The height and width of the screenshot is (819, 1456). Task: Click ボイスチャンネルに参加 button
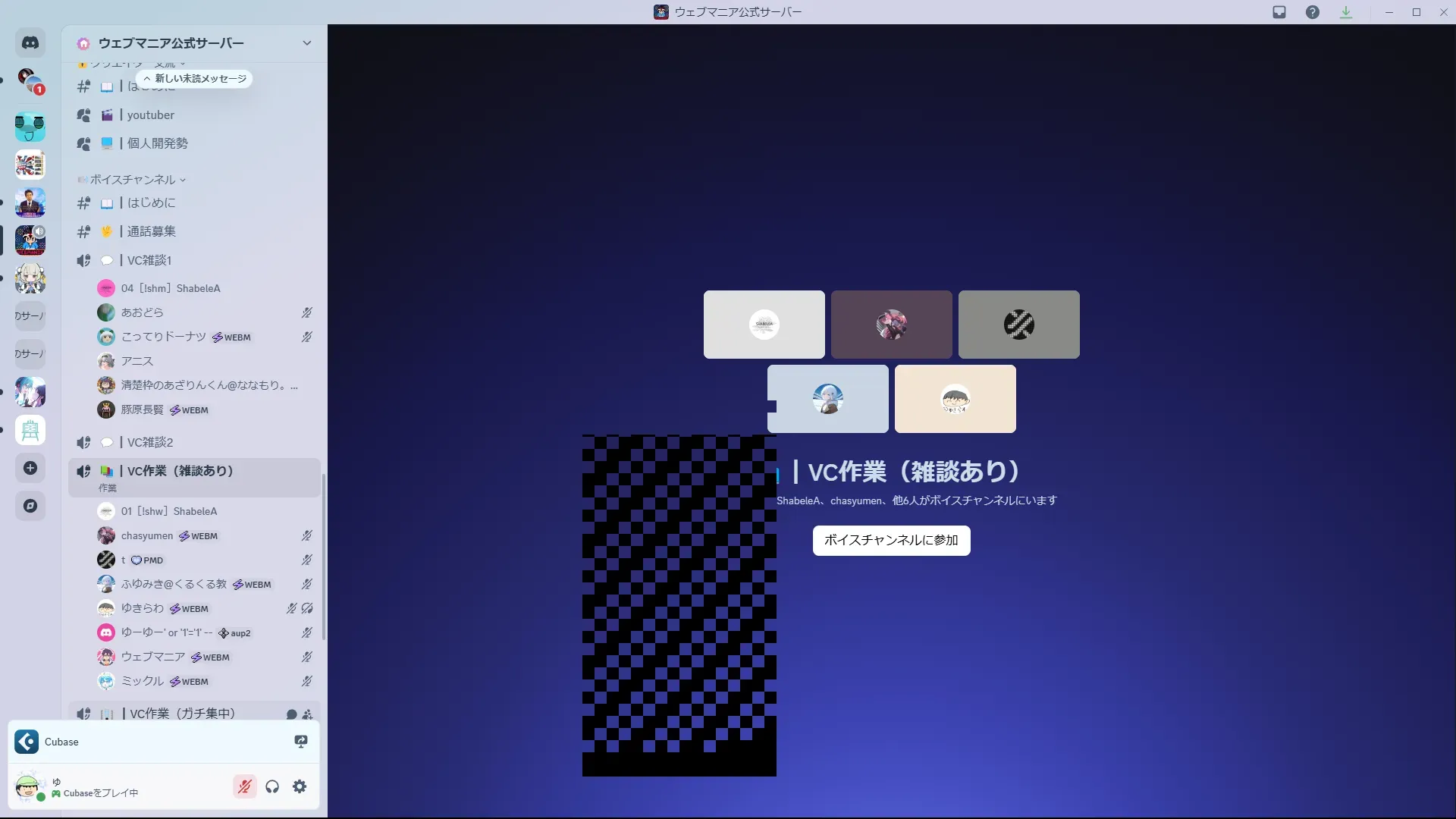point(891,540)
